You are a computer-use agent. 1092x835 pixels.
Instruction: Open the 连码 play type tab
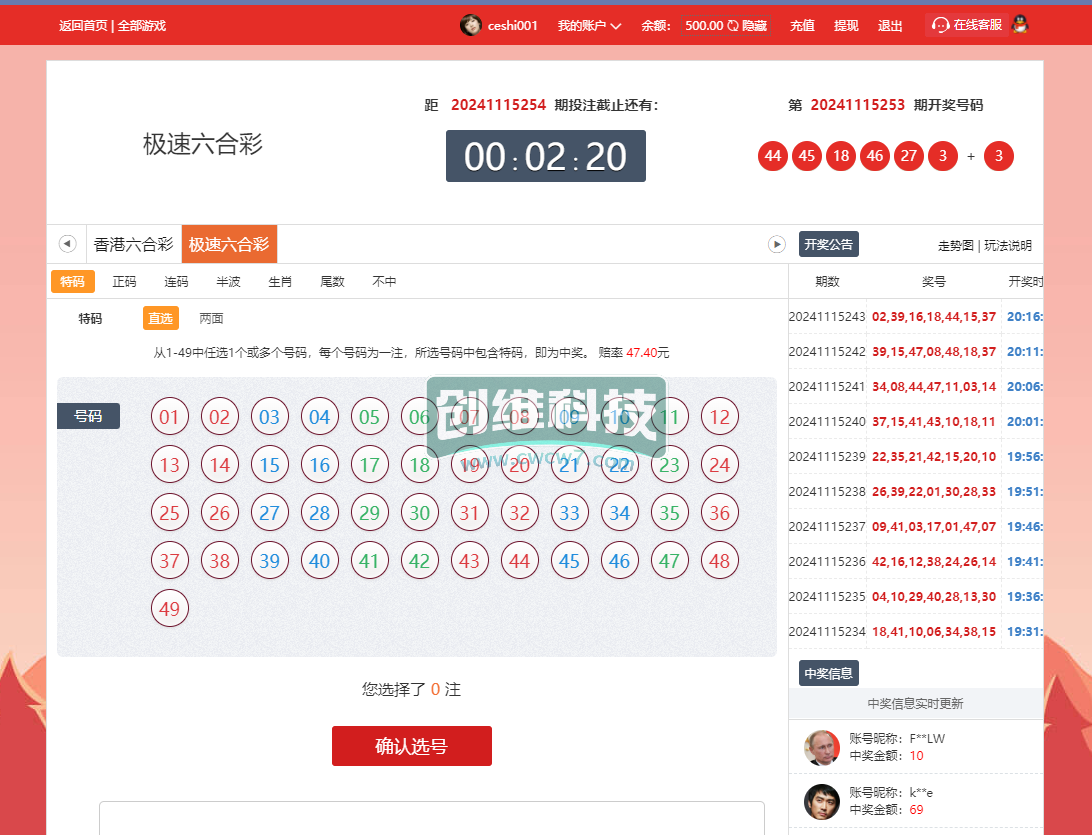pos(176,281)
